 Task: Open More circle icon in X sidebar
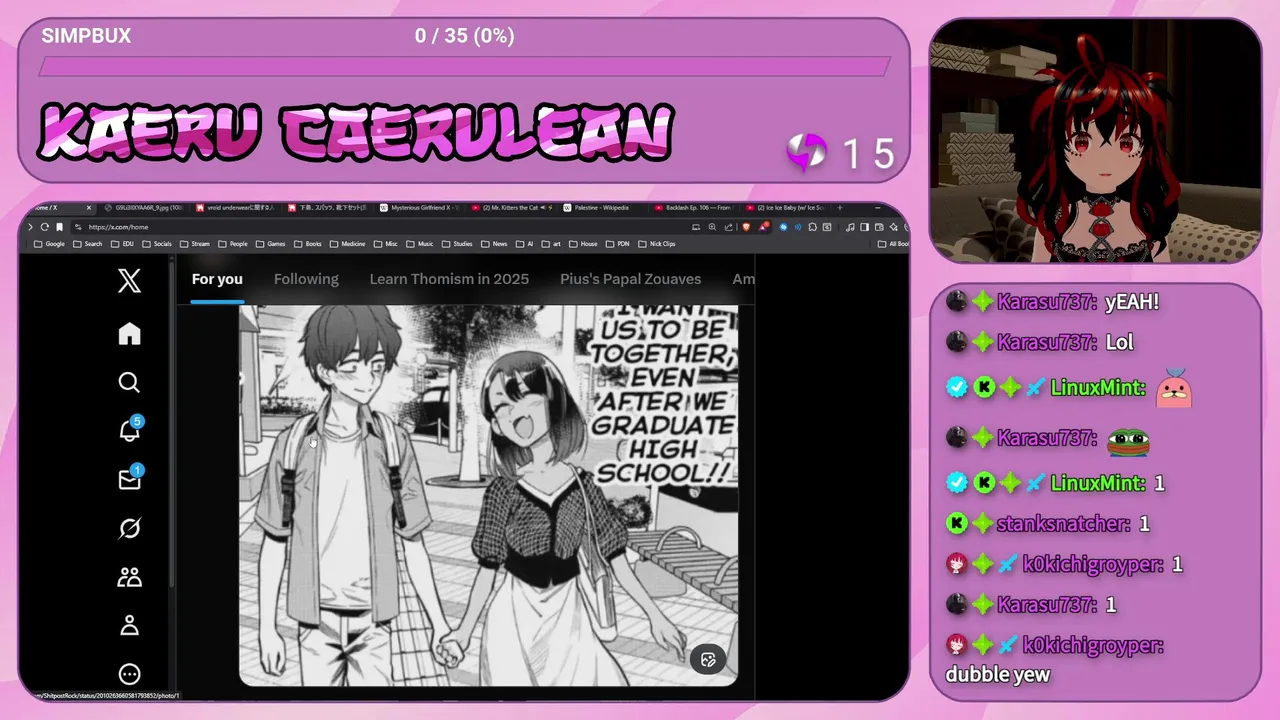tap(129, 674)
